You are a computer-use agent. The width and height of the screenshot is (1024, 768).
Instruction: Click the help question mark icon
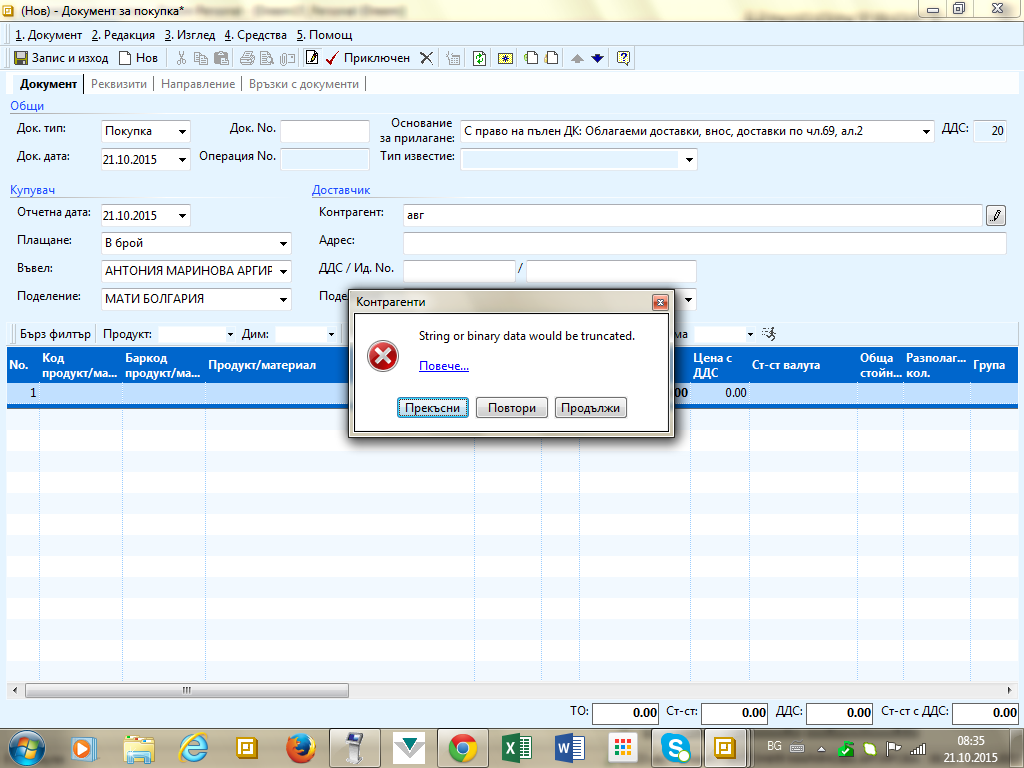pyautogui.click(x=623, y=58)
